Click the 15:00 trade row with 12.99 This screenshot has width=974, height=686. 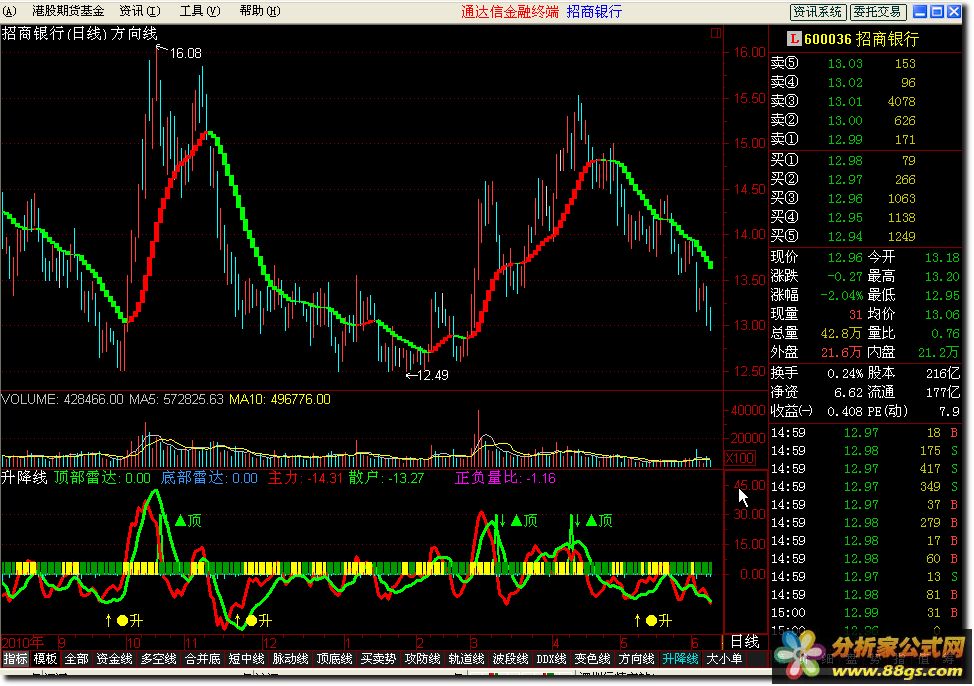pos(866,613)
